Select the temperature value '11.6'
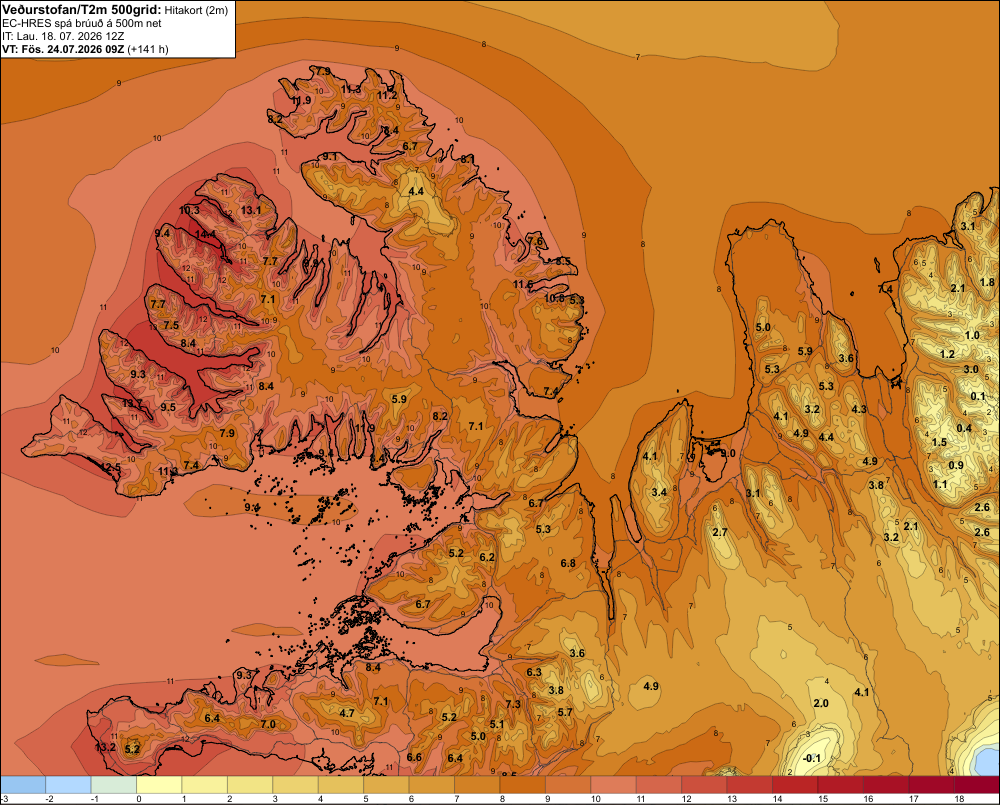The image size is (1000, 805). (x=523, y=284)
